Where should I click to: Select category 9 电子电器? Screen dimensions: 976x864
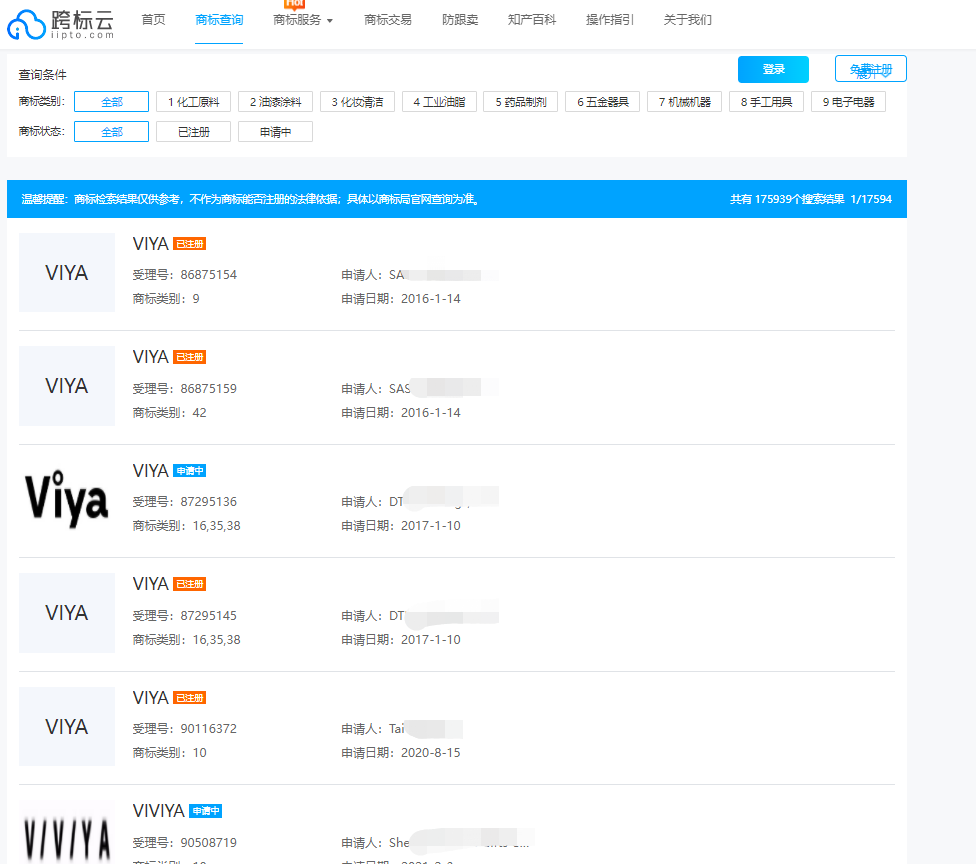(x=847, y=101)
